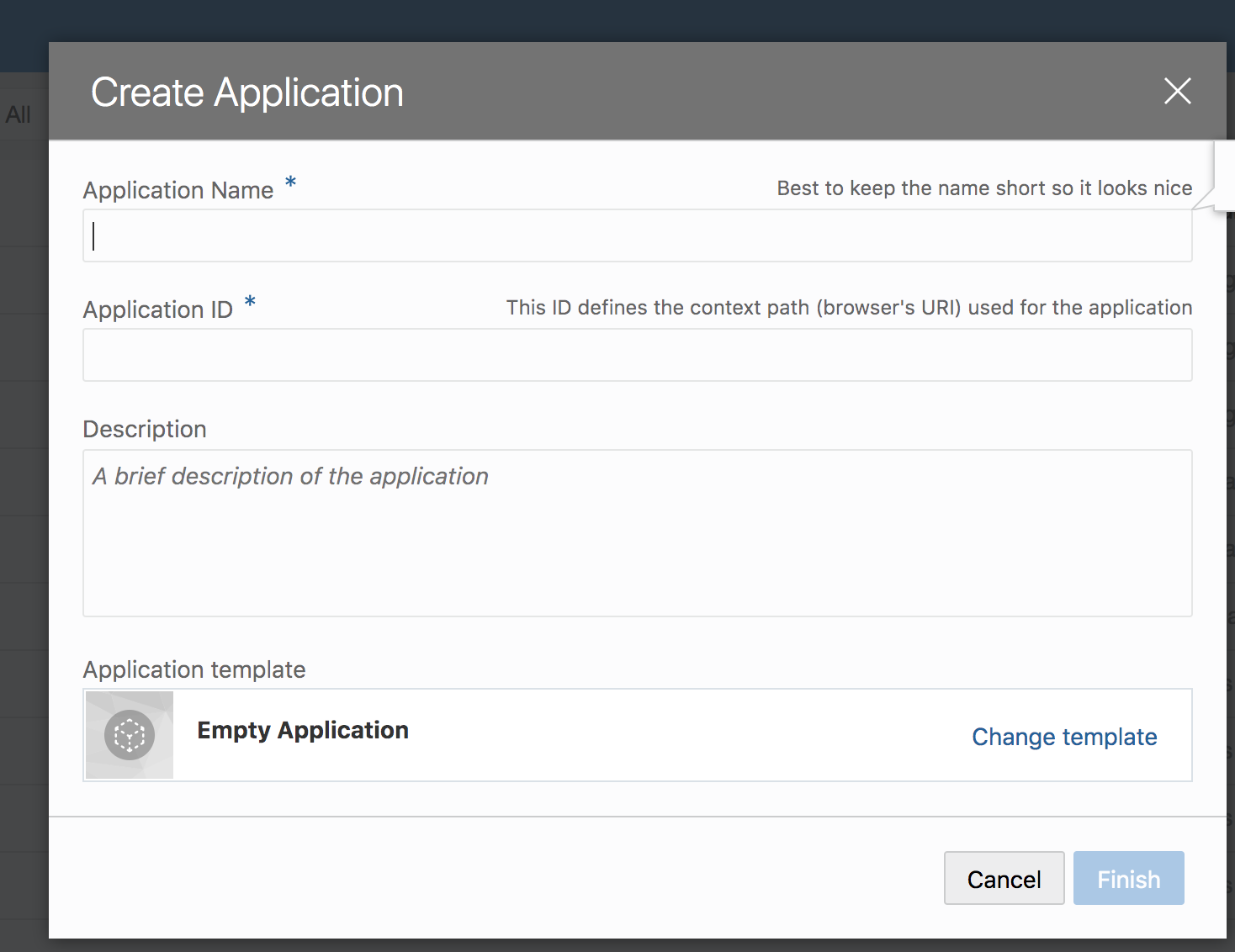Click the 'Description' label

145,429
